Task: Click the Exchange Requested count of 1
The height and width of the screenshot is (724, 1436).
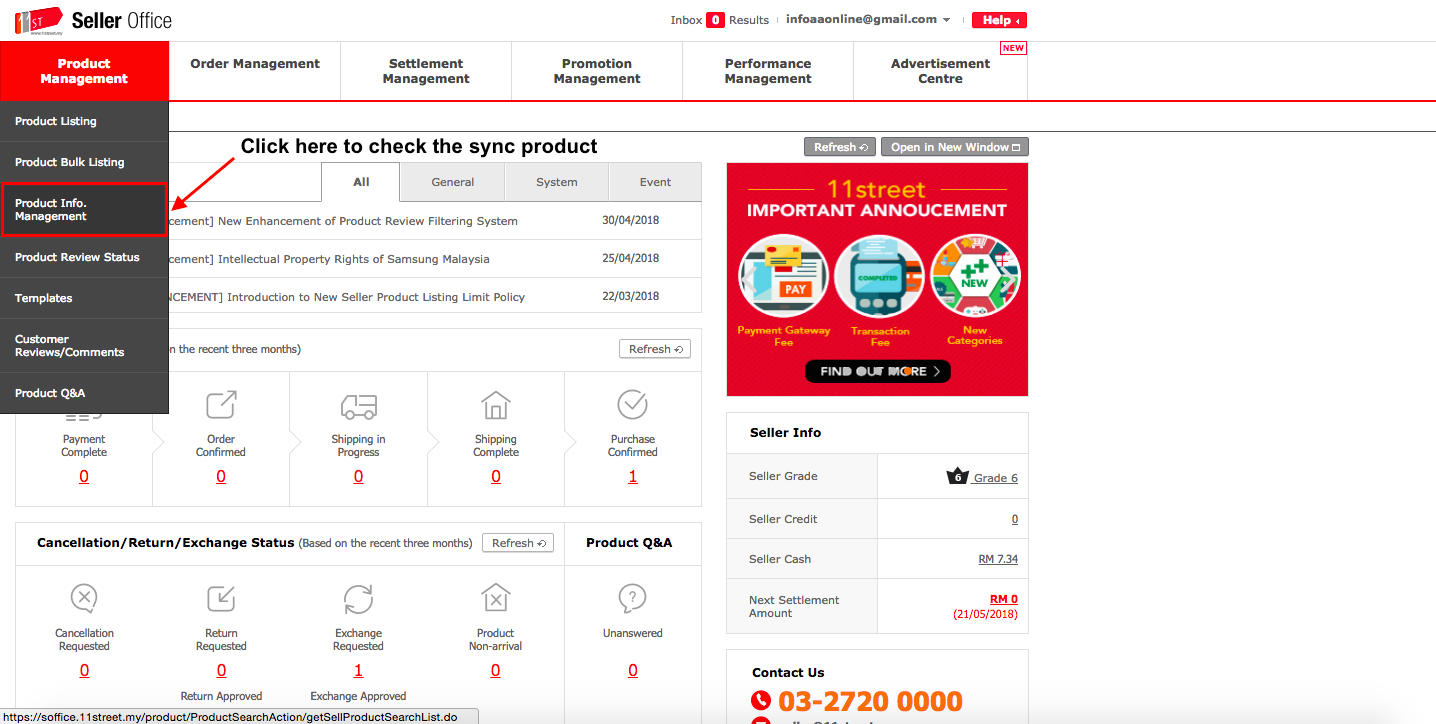Action: click(x=358, y=671)
